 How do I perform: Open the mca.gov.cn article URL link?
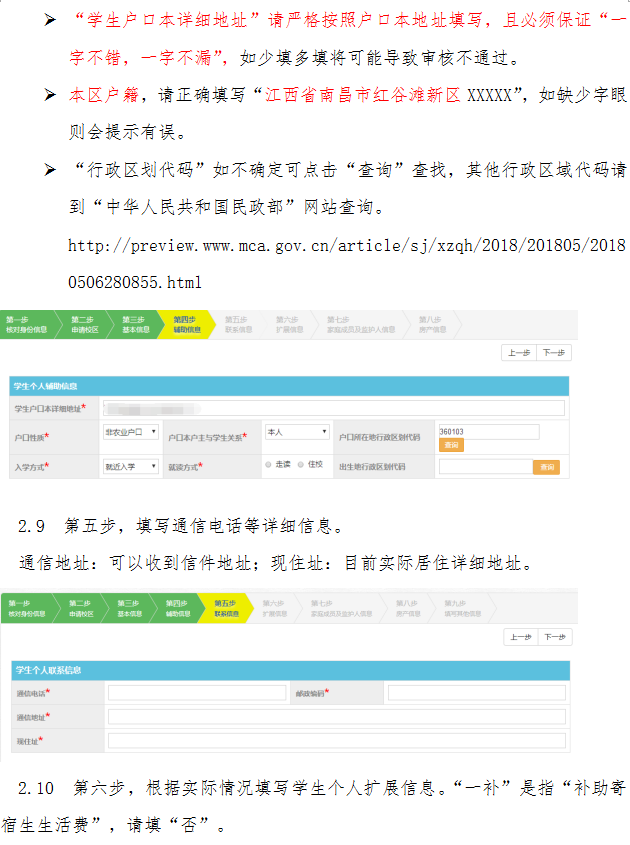click(x=347, y=264)
